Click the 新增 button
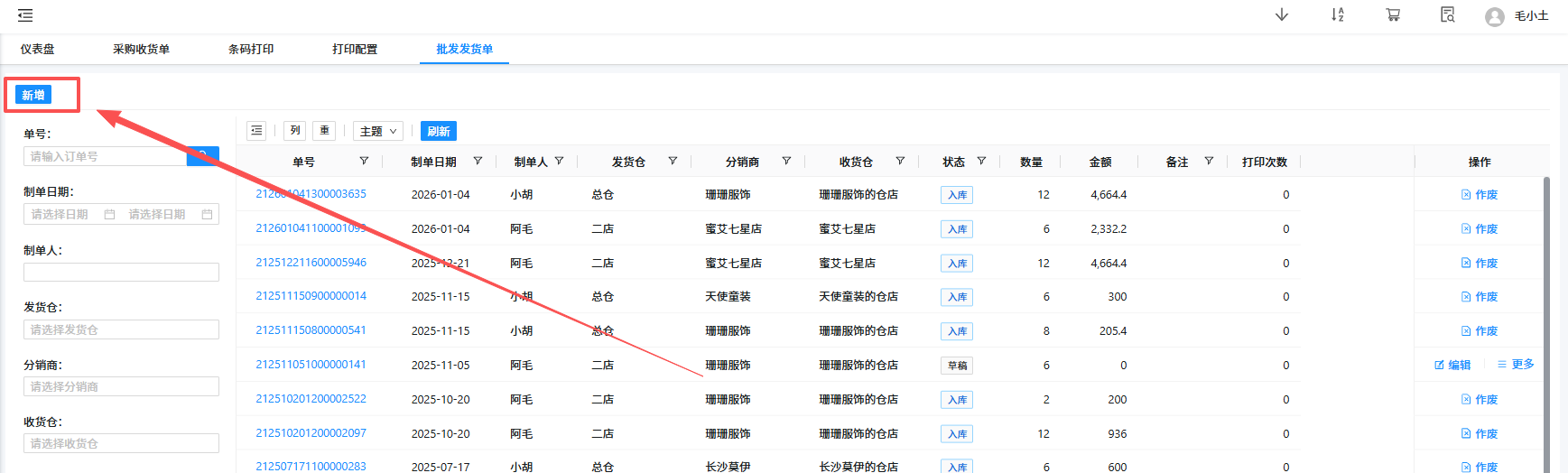This screenshot has width=1568, height=473. [33, 95]
